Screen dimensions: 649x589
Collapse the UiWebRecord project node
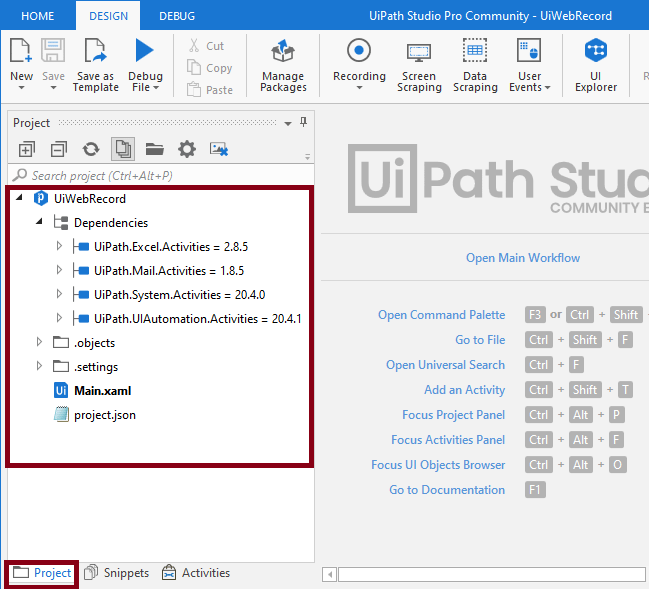pyautogui.click(x=19, y=198)
